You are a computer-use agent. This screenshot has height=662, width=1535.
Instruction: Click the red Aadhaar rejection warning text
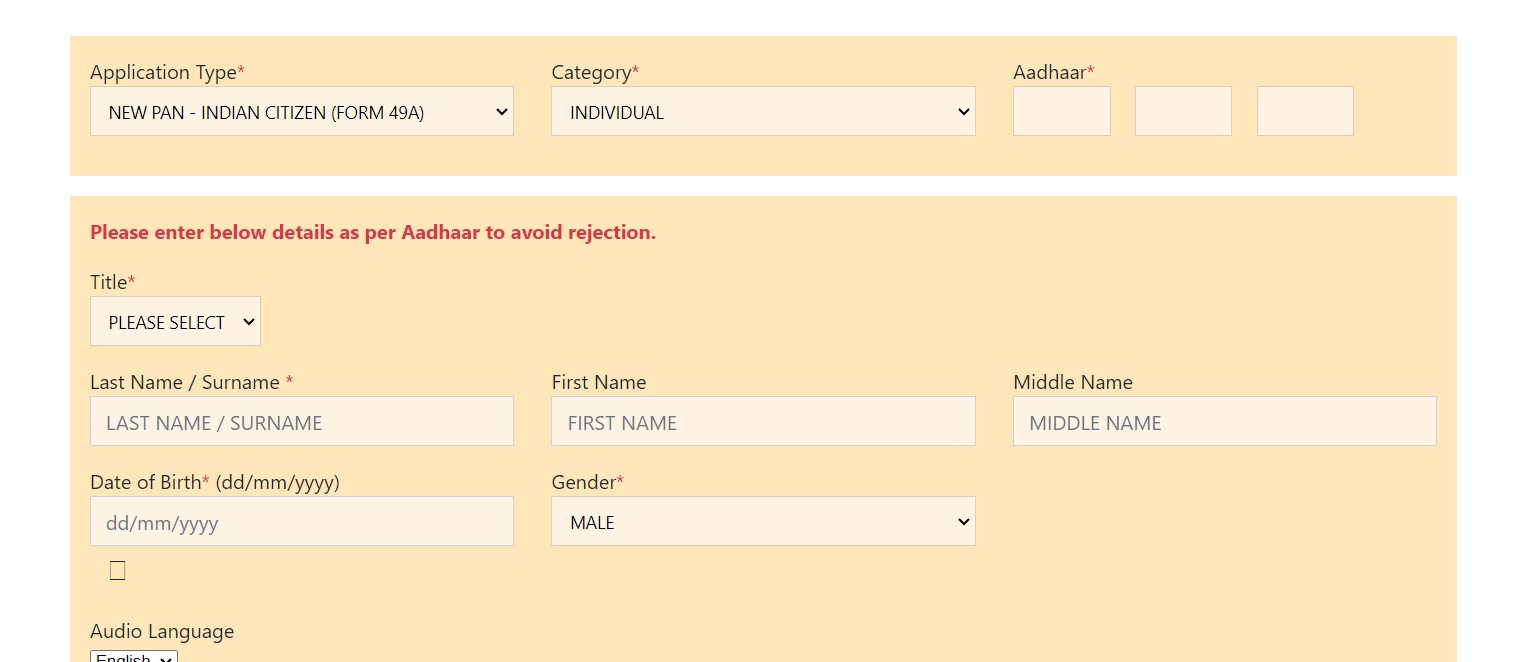point(373,233)
